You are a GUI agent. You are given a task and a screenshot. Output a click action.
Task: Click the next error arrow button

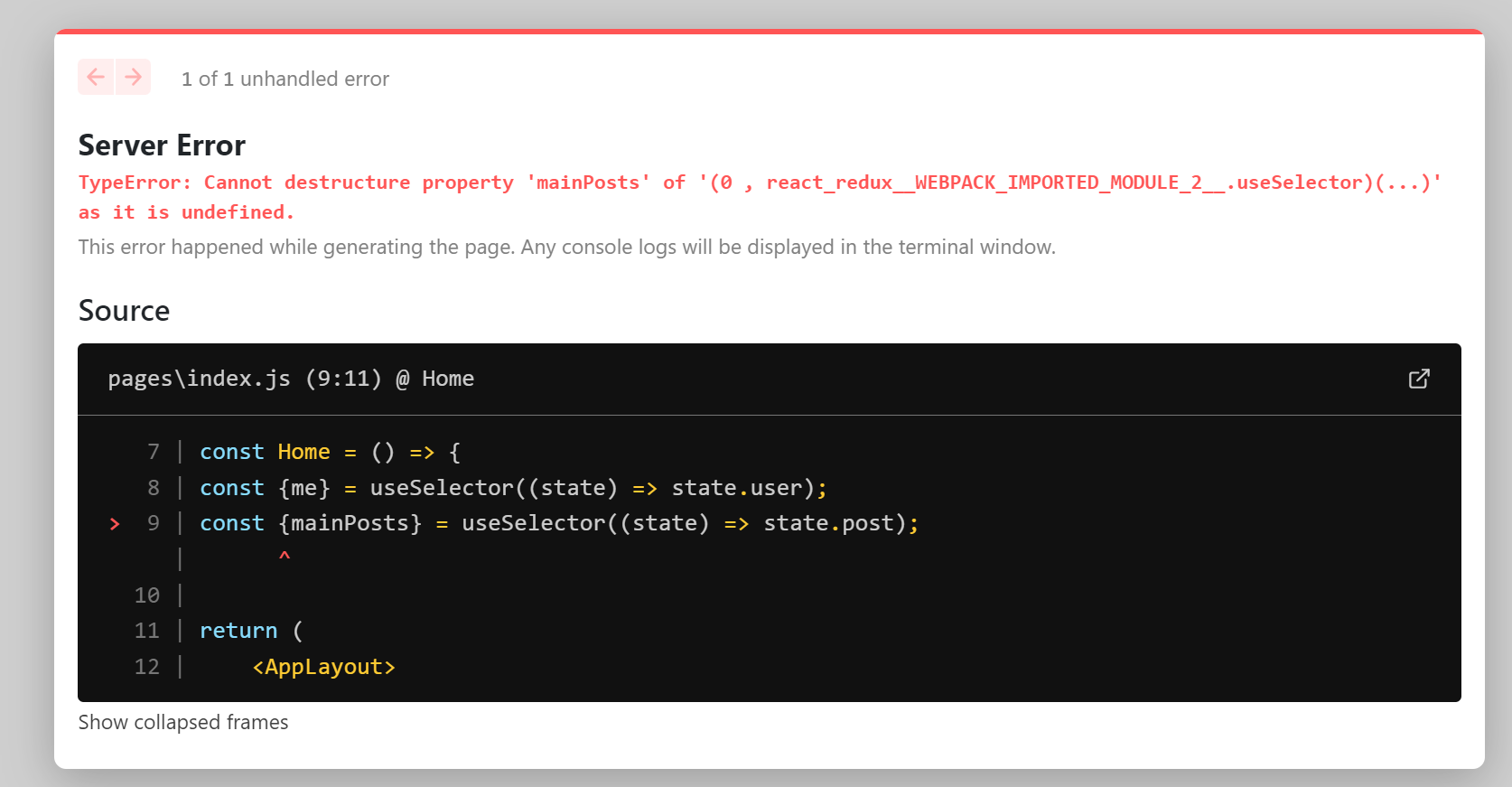coord(133,78)
